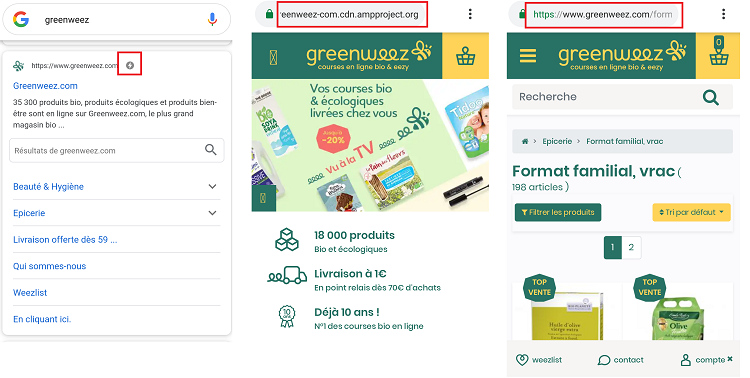Click weezlist heart icon in bottom bar
750x378 pixels.
522,360
